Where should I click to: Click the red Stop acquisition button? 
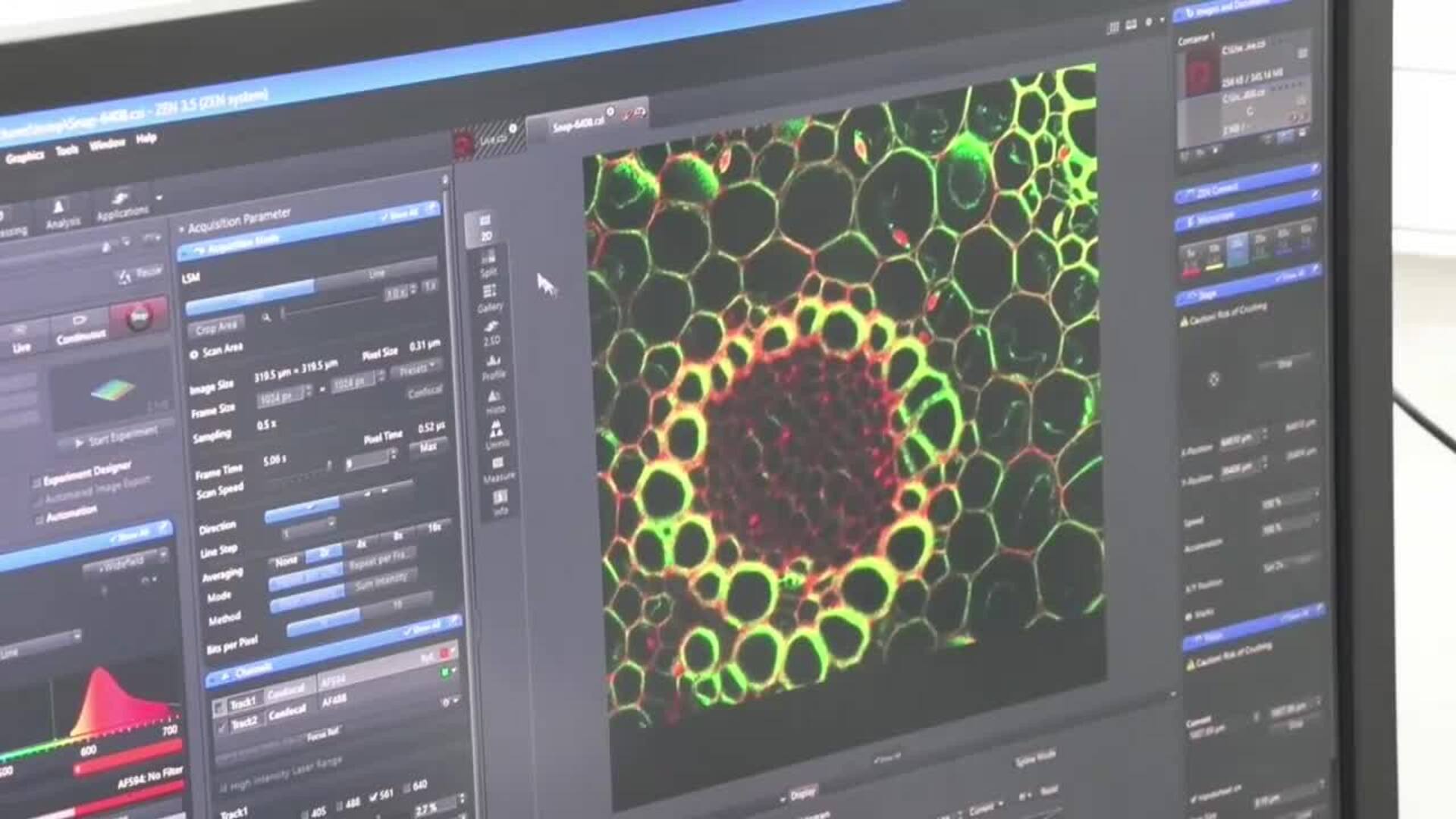pyautogui.click(x=139, y=317)
